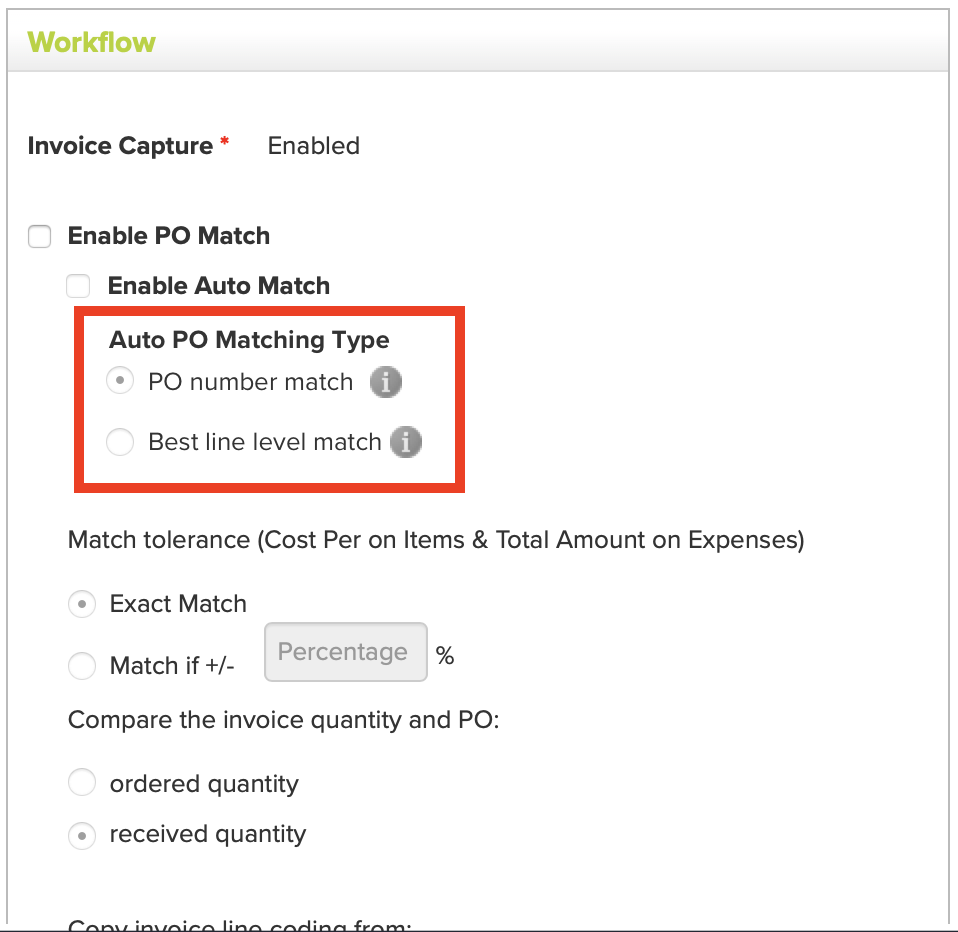Select ordered quantity comparison
Screen dimensions: 958x932
tap(82, 782)
